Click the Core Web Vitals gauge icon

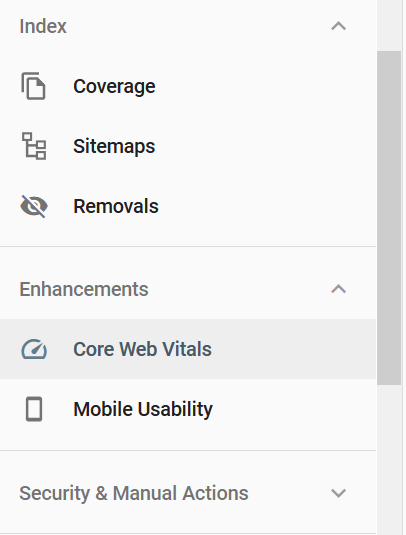point(34,349)
